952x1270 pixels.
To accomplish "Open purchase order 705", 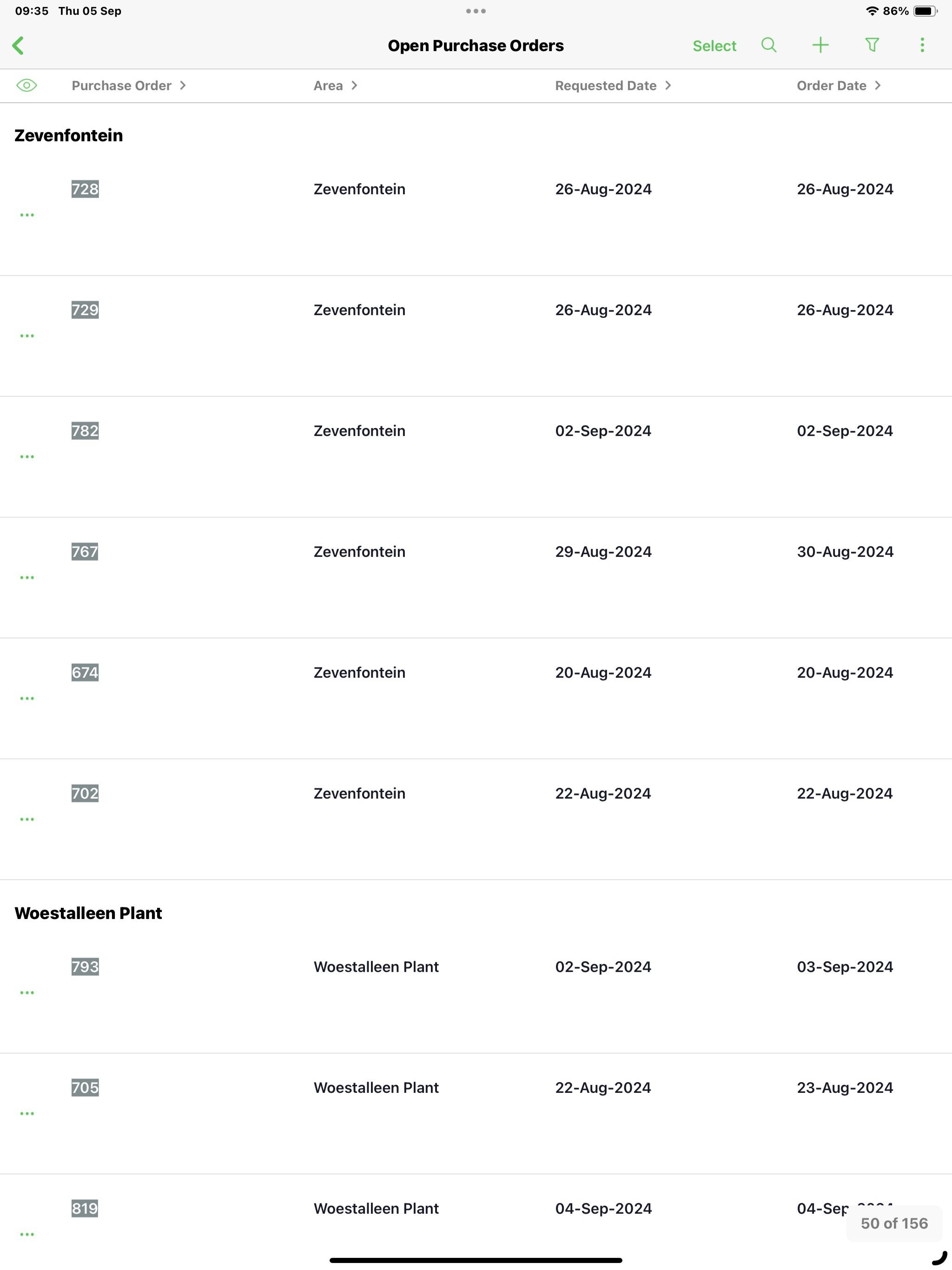I will click(x=85, y=1087).
